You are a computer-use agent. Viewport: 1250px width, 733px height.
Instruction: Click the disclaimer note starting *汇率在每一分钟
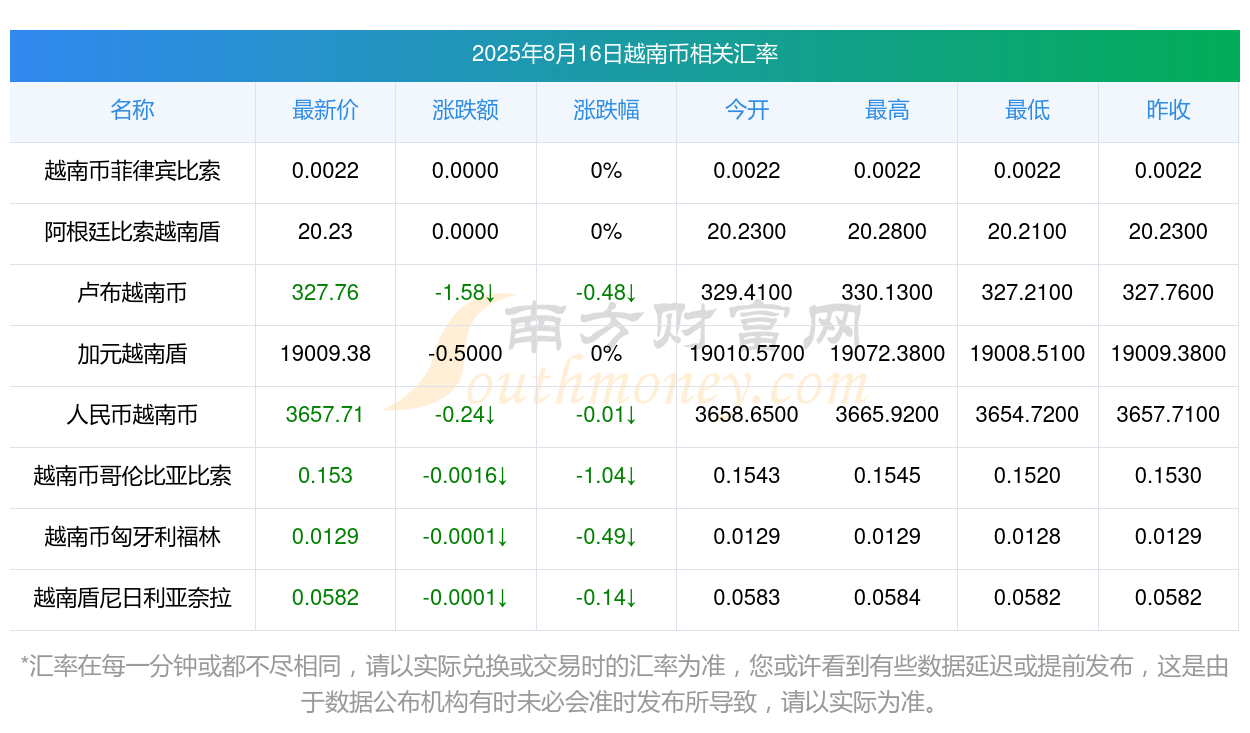[625, 684]
